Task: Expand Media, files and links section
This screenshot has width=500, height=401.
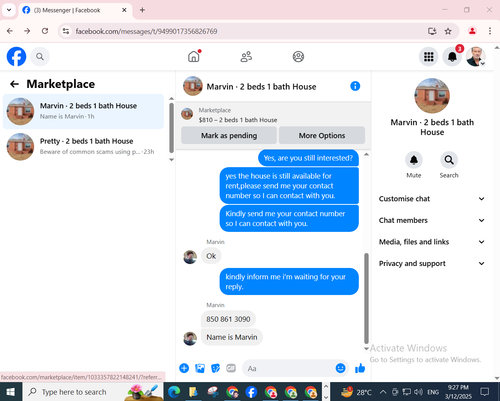Action: click(x=432, y=242)
